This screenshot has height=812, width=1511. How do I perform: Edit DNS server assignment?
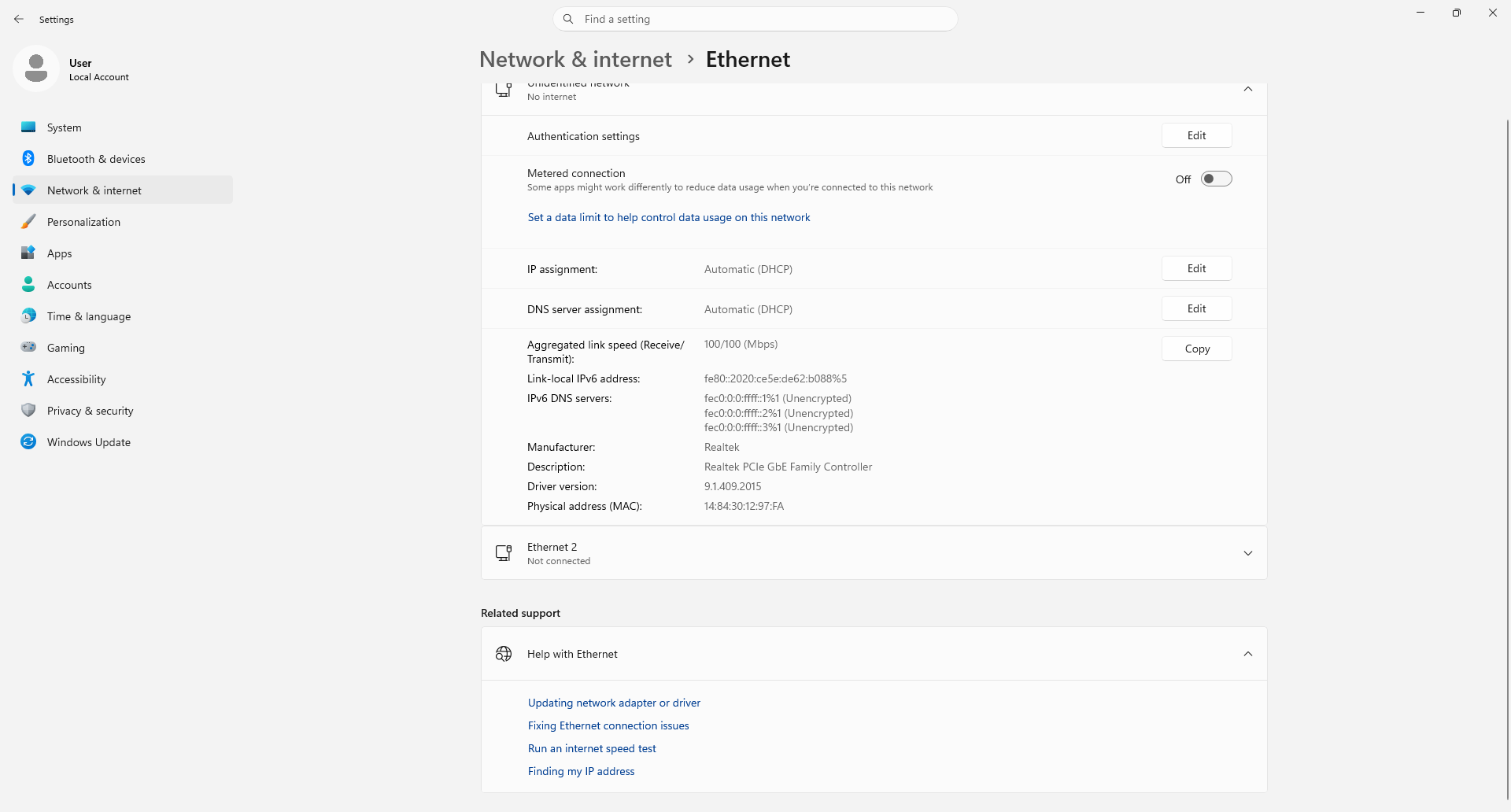click(x=1196, y=308)
